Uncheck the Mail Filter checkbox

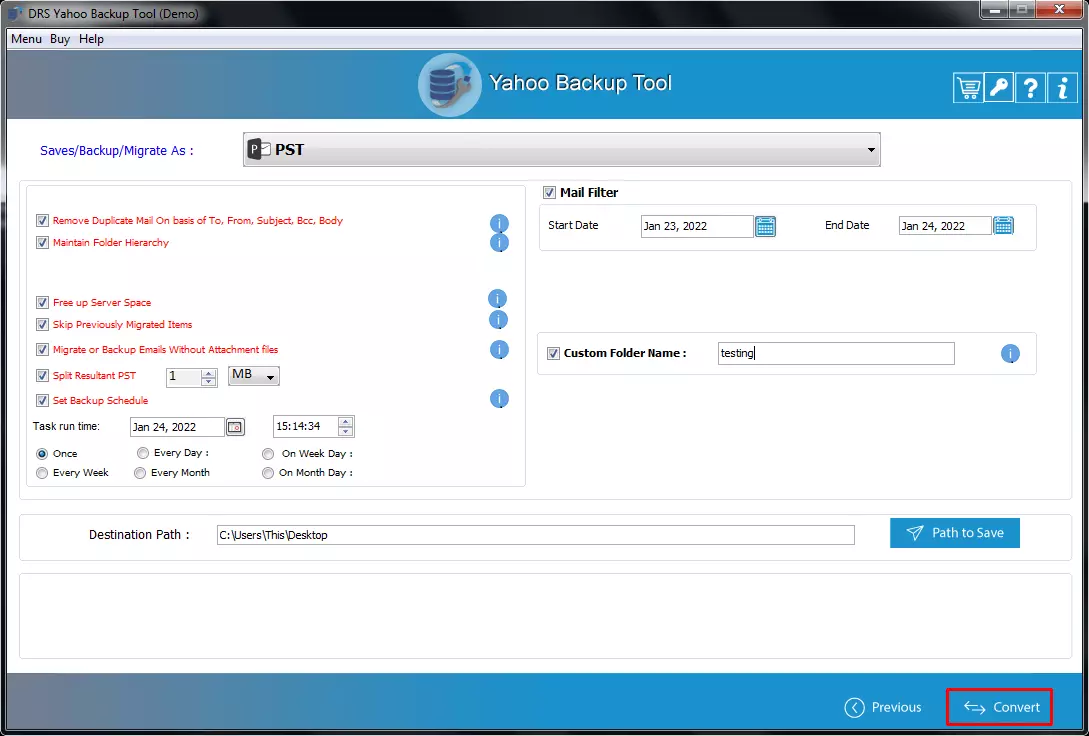point(549,193)
